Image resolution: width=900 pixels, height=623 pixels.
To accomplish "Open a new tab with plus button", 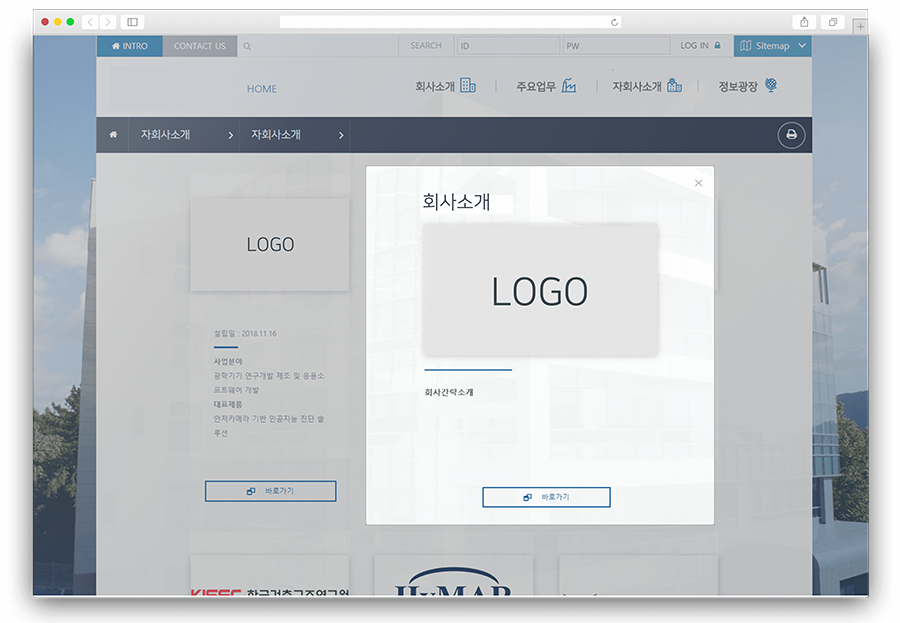I will point(860,26).
